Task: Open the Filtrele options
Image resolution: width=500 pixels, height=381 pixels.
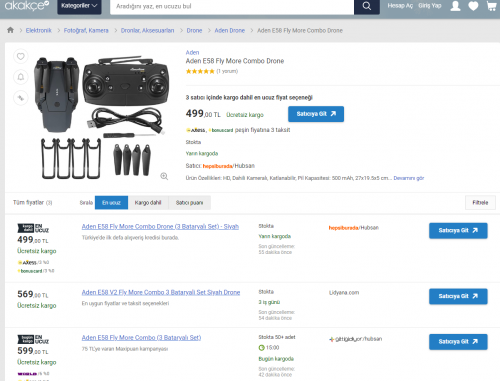Action: click(x=480, y=203)
